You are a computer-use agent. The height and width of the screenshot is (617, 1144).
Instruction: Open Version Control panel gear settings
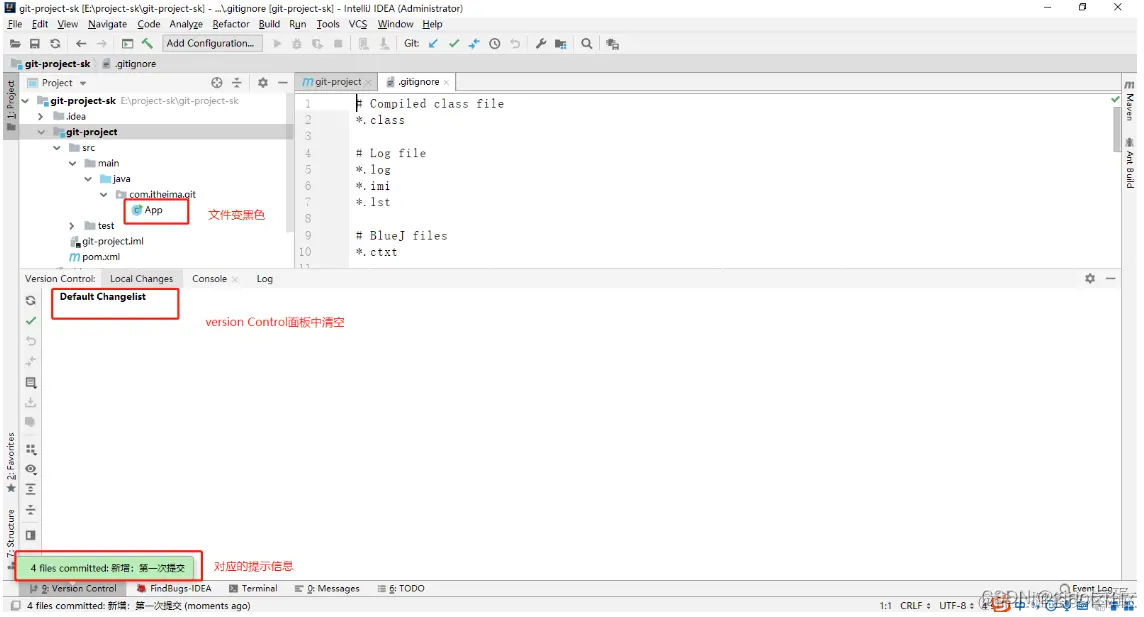click(x=1090, y=279)
